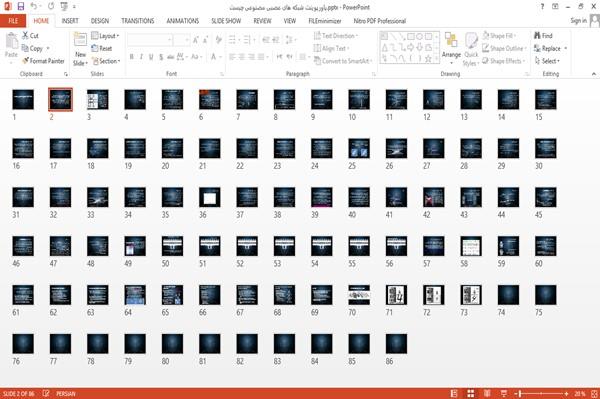Open Shape Effects options
This screenshot has height=399, width=600.
[x=504, y=61]
